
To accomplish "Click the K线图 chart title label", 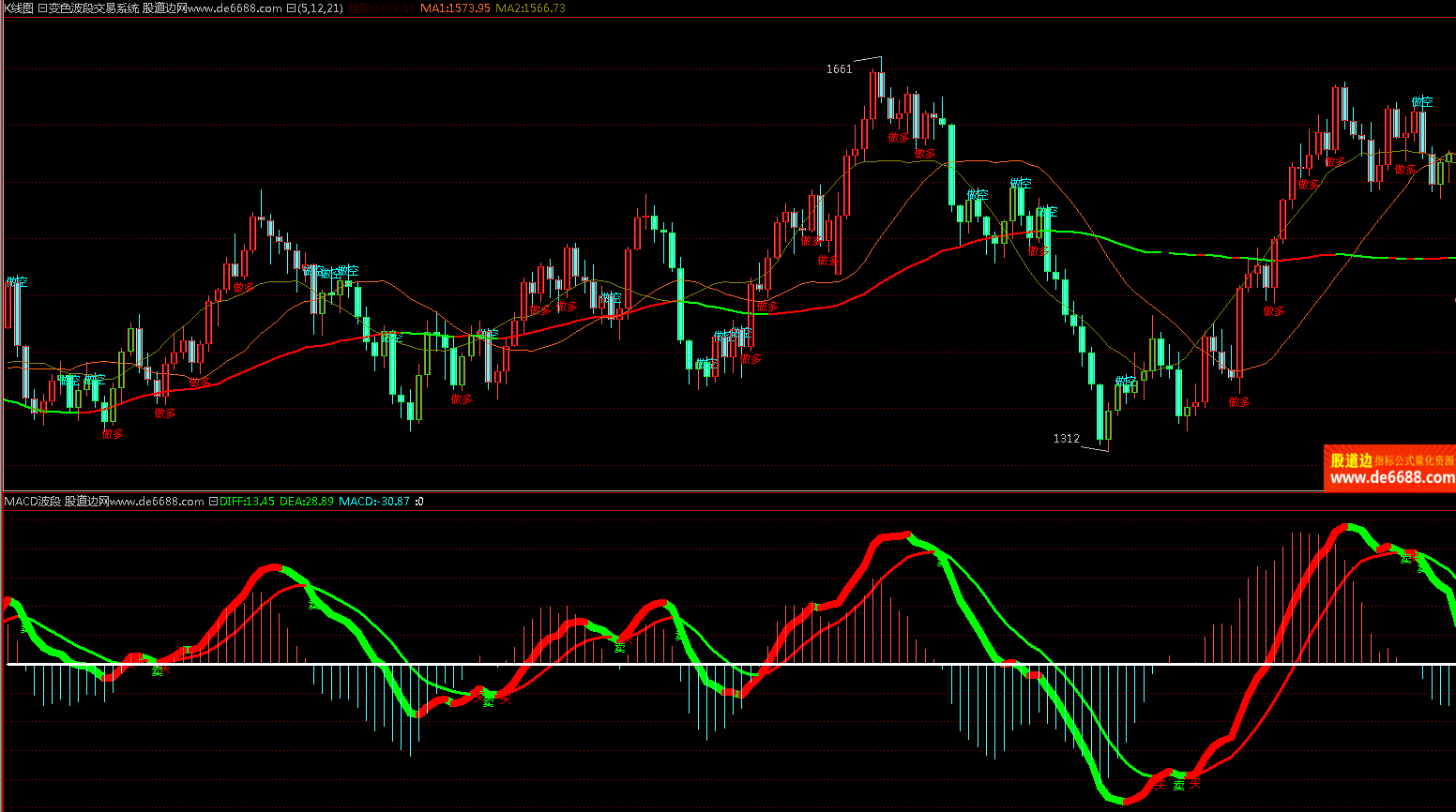I will pos(19,8).
